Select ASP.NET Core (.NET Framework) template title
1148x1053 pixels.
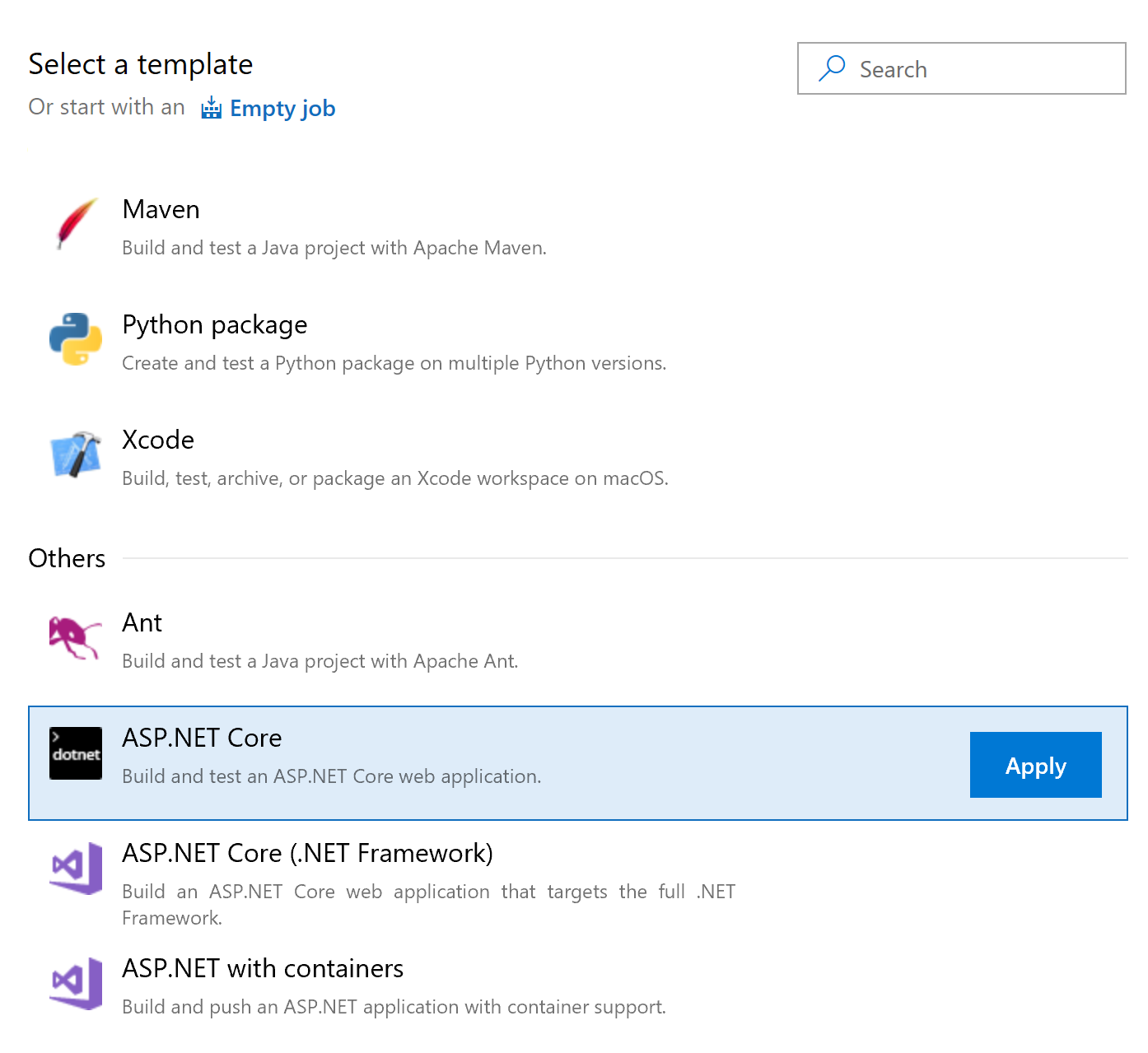point(307,853)
